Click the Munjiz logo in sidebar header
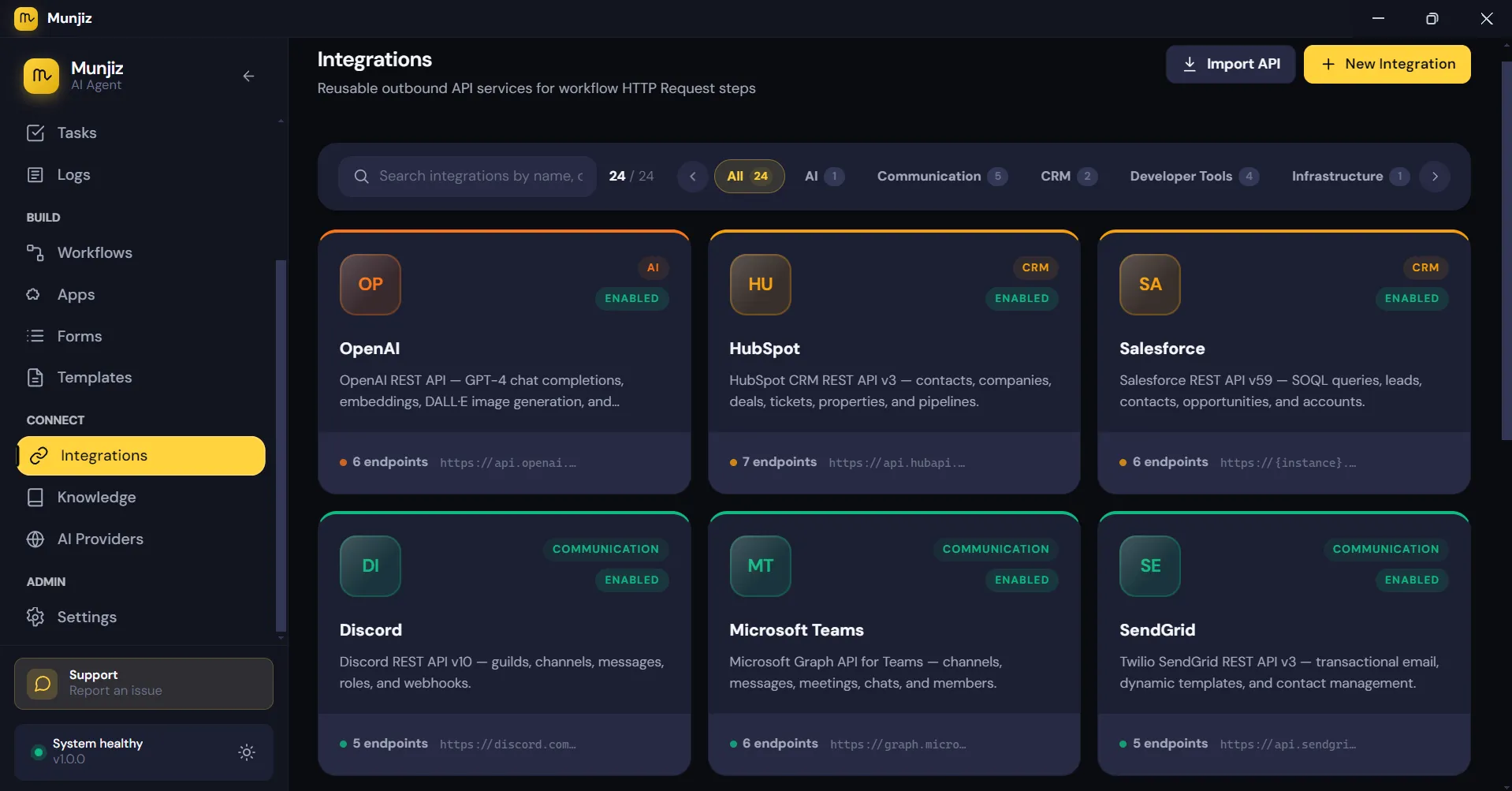1512x791 pixels. click(x=41, y=76)
